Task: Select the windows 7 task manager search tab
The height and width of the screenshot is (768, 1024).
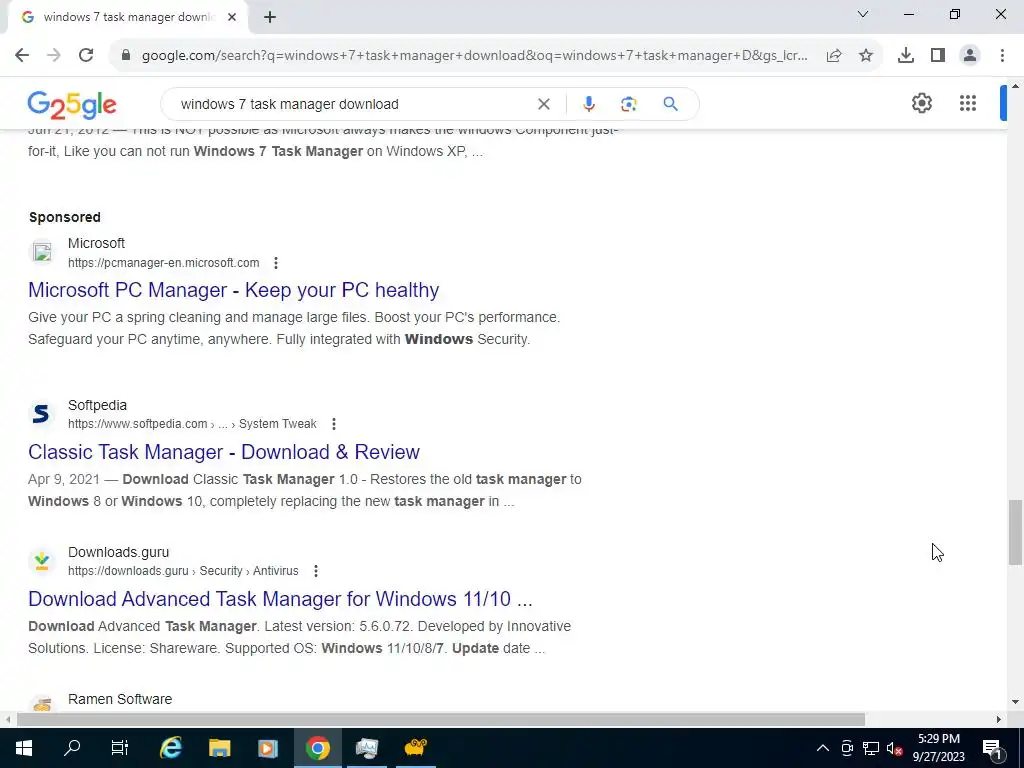Action: click(127, 18)
